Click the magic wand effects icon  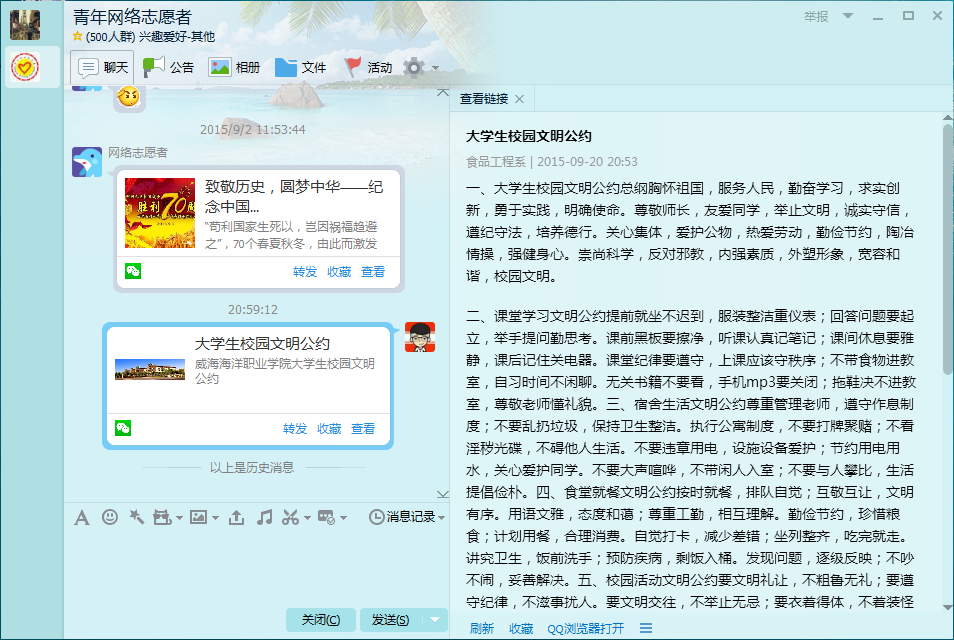136,517
